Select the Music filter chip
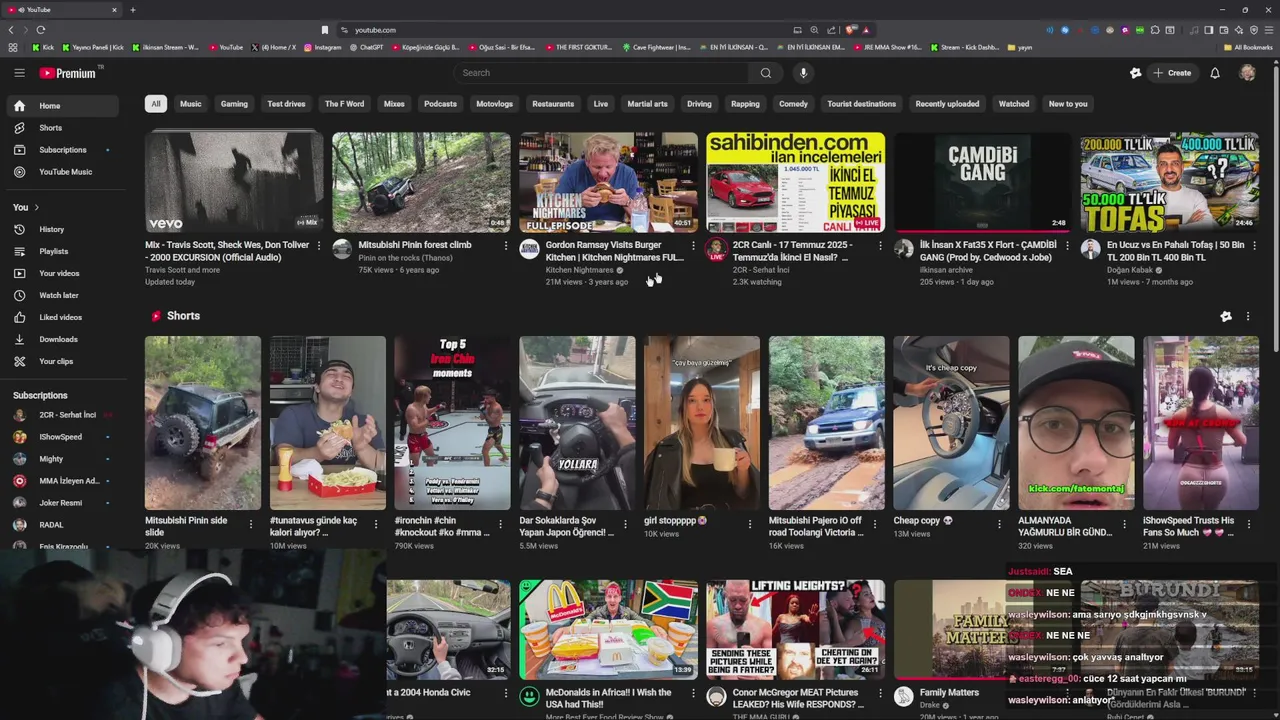 [x=190, y=104]
